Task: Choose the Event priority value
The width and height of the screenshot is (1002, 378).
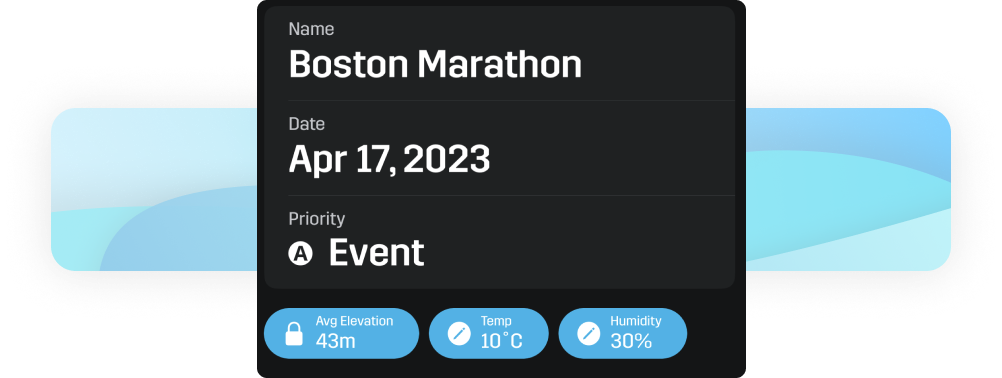Action: tap(376, 253)
